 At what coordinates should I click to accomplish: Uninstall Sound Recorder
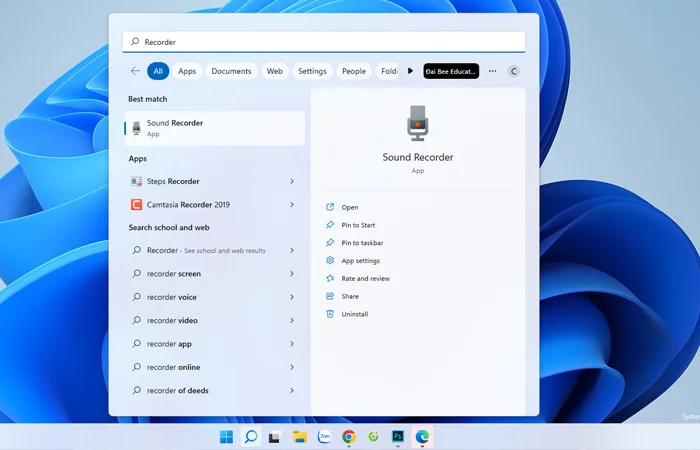pyautogui.click(x=354, y=314)
